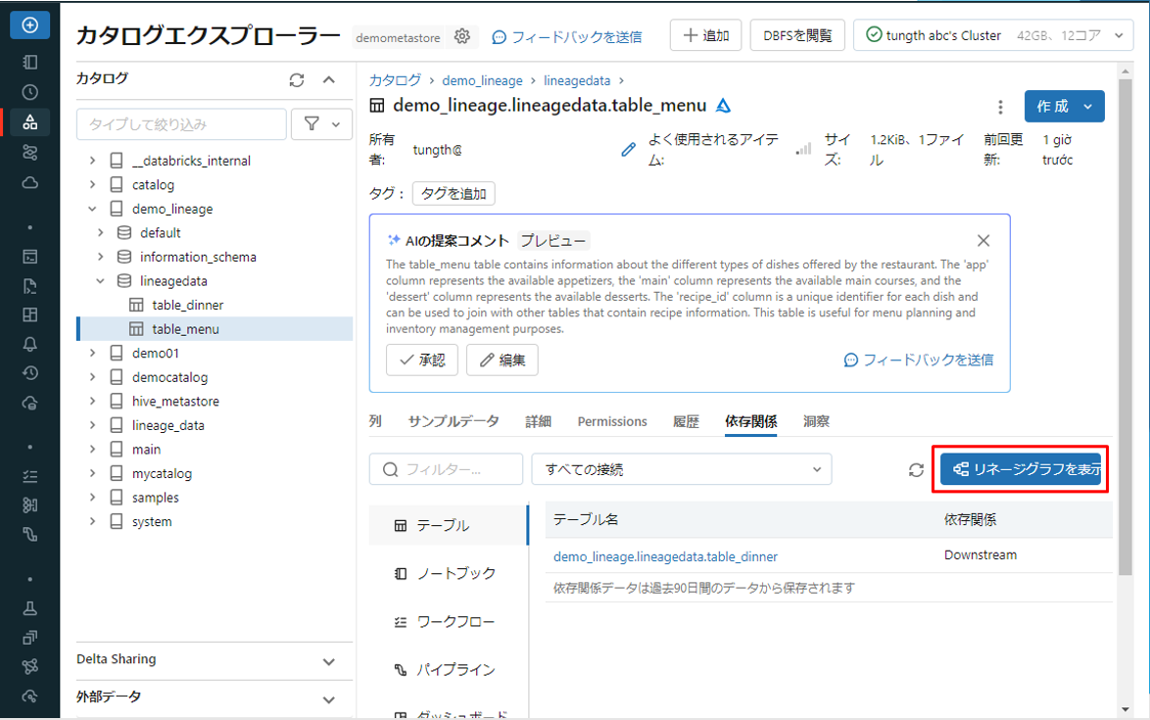The image size is (1150, 720).
Task: Click the plus create icon in sidebar
Action: [x=30, y=25]
